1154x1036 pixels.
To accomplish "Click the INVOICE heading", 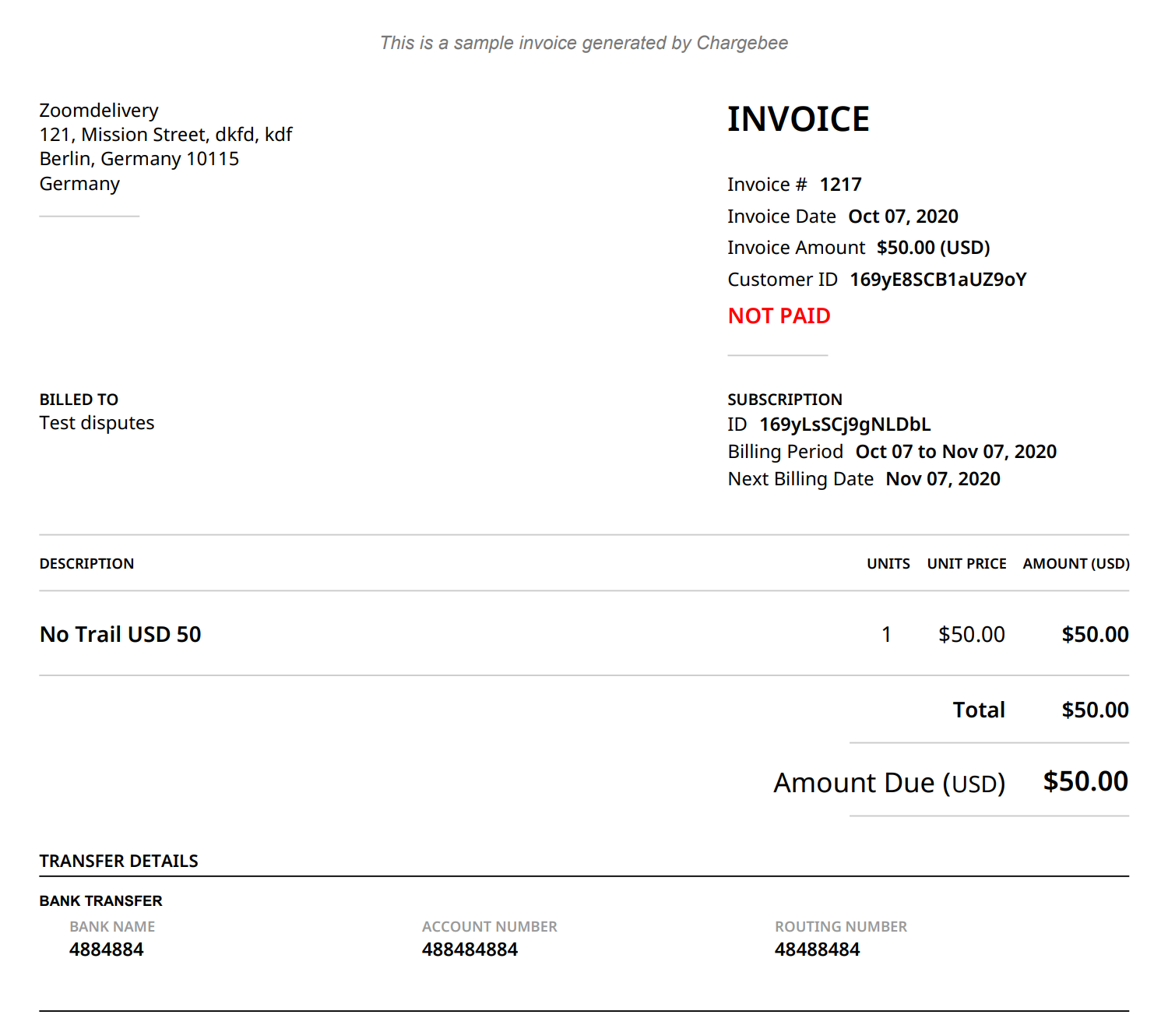I will pyautogui.click(x=797, y=119).
